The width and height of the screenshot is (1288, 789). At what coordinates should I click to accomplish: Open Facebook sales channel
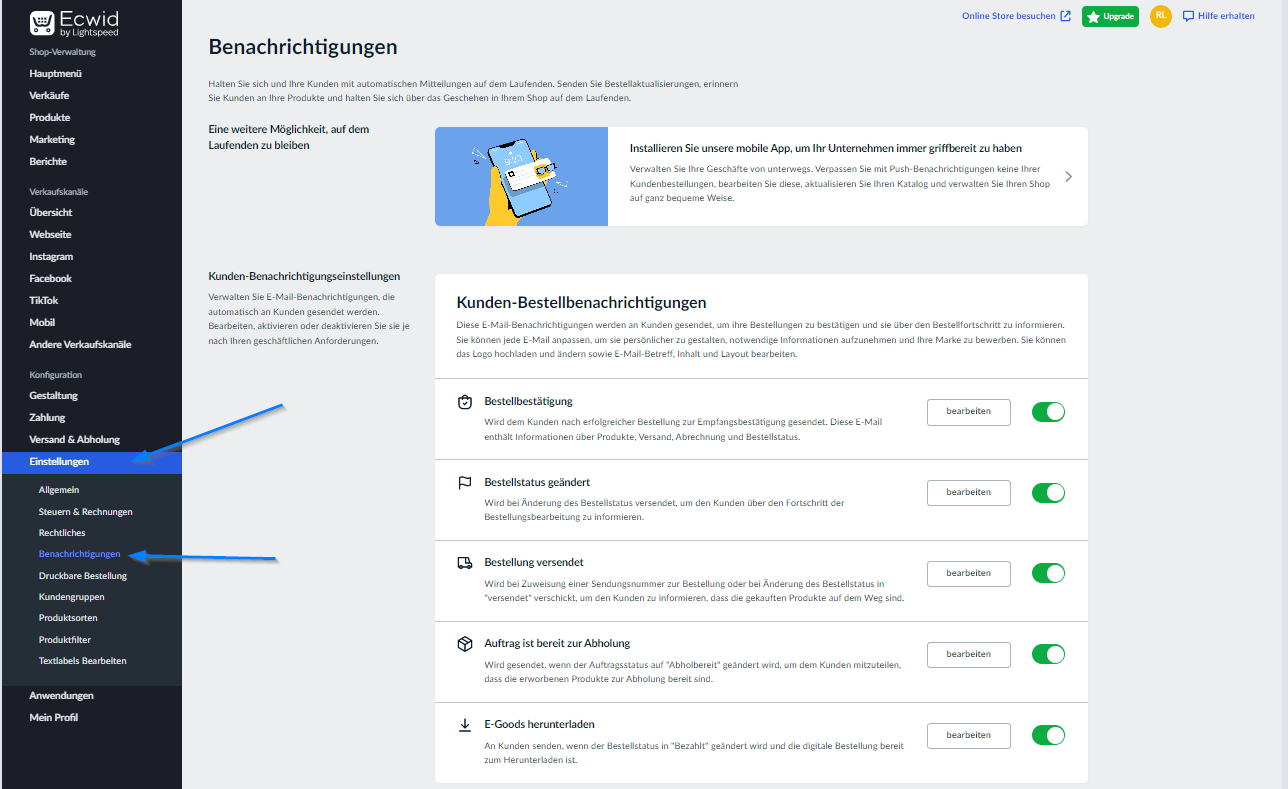[51, 279]
